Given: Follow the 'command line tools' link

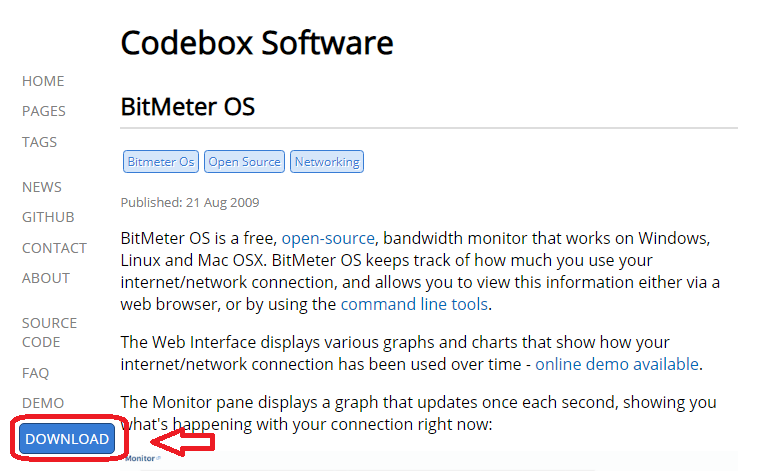Looking at the screenshot, I should click(414, 304).
